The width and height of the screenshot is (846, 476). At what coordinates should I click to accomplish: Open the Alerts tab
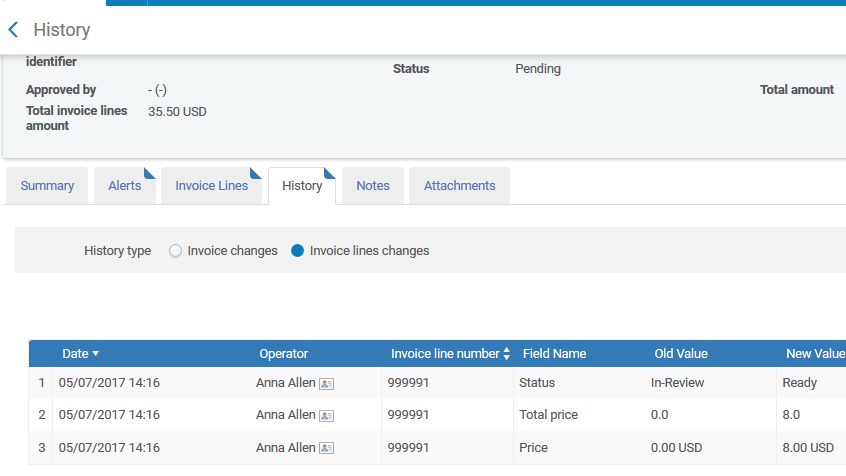point(124,186)
